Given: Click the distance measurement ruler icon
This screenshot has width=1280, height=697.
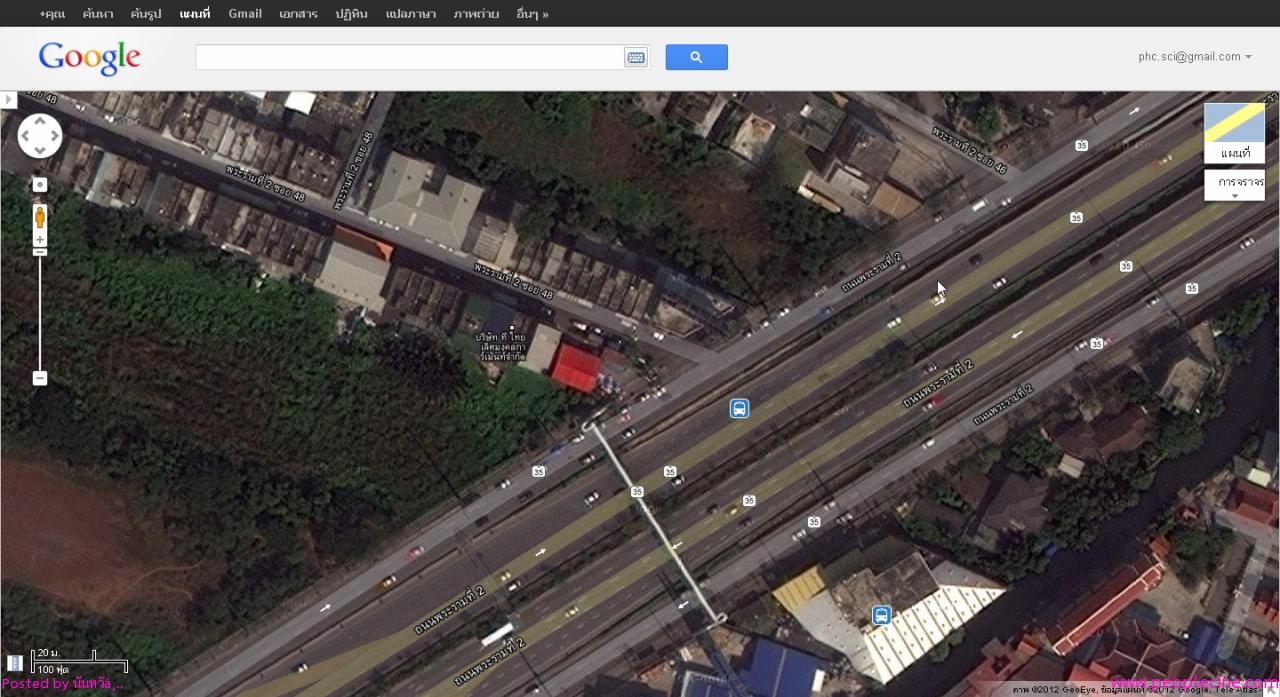Looking at the screenshot, I should (x=14, y=662).
